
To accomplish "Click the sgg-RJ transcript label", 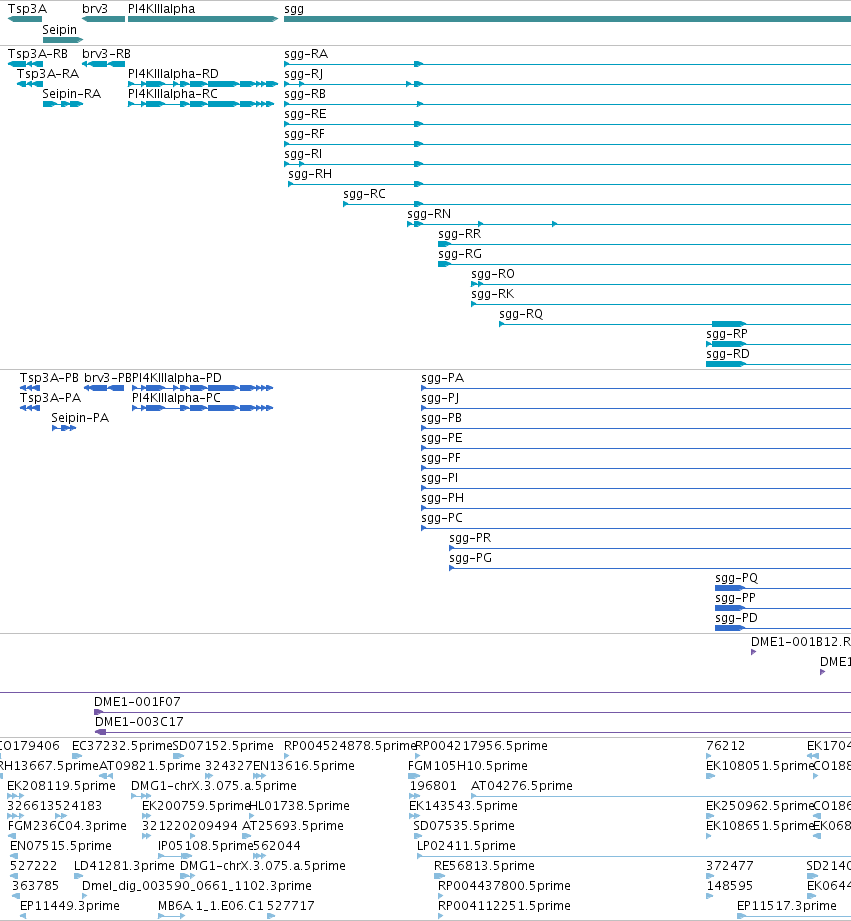I will pyautogui.click(x=304, y=73).
